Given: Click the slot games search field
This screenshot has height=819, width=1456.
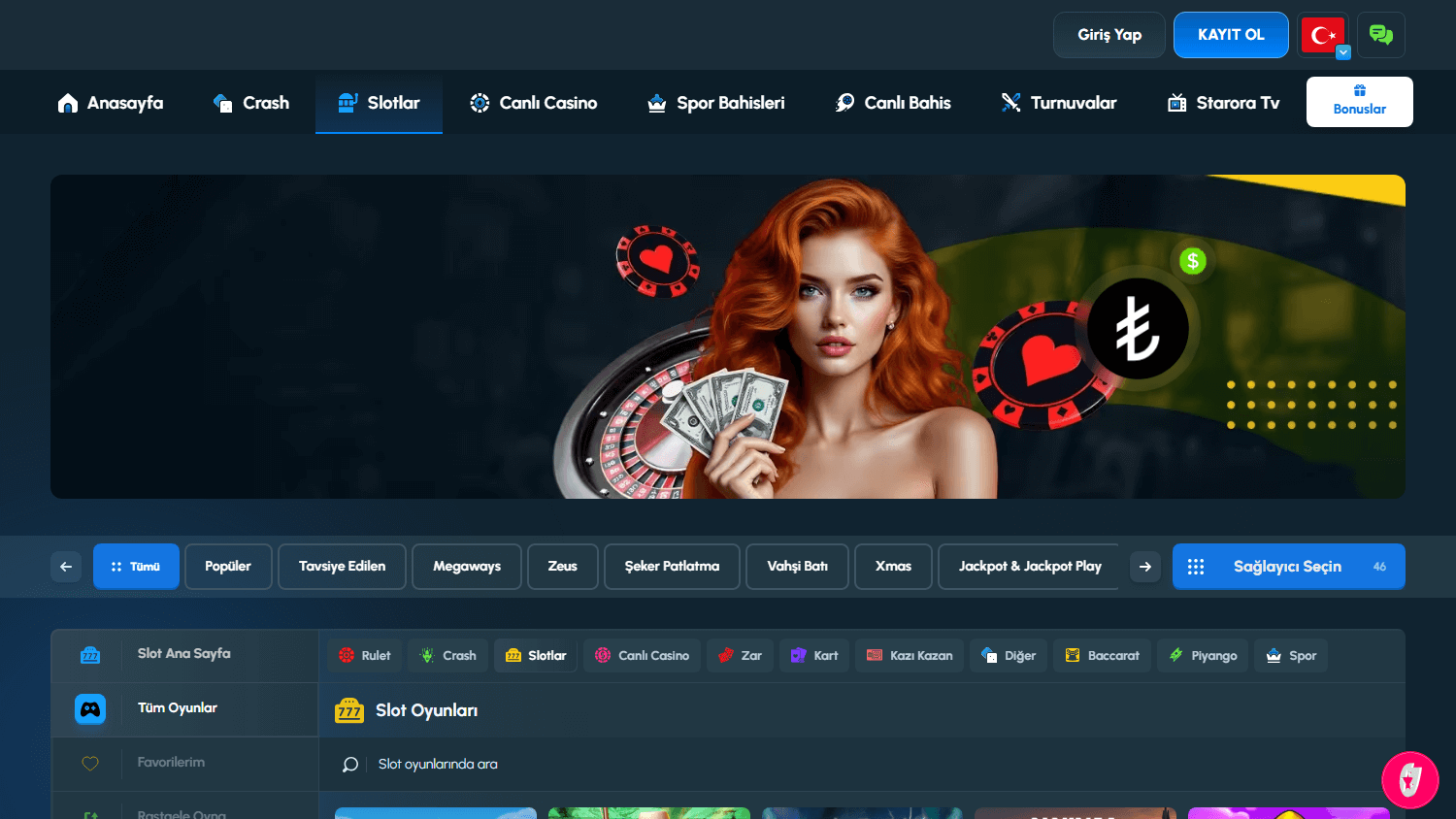Looking at the screenshot, I should 679,764.
